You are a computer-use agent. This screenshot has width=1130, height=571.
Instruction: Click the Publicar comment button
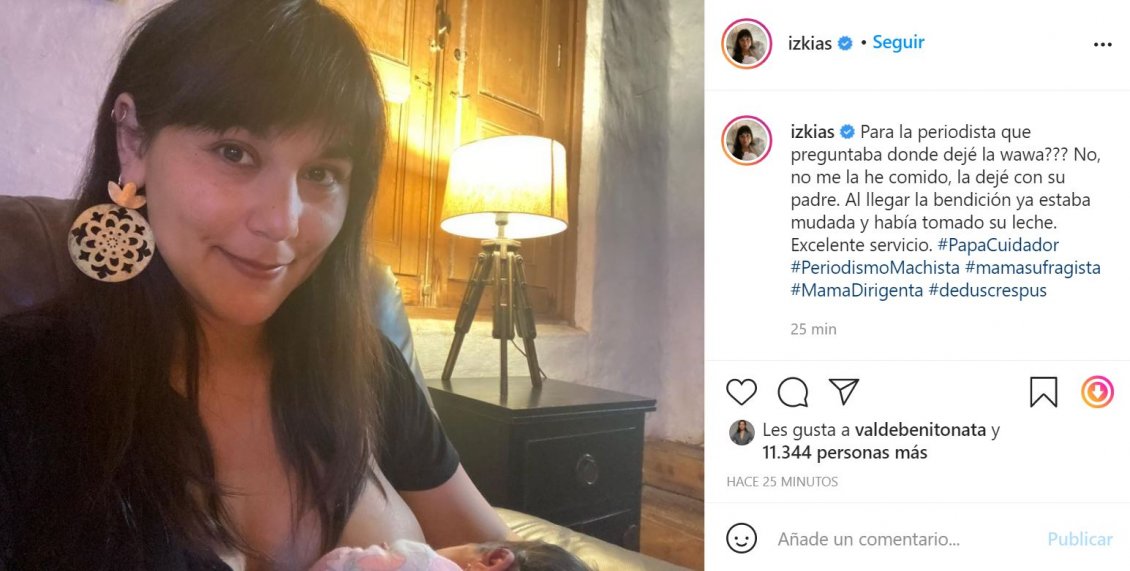coord(1080,539)
